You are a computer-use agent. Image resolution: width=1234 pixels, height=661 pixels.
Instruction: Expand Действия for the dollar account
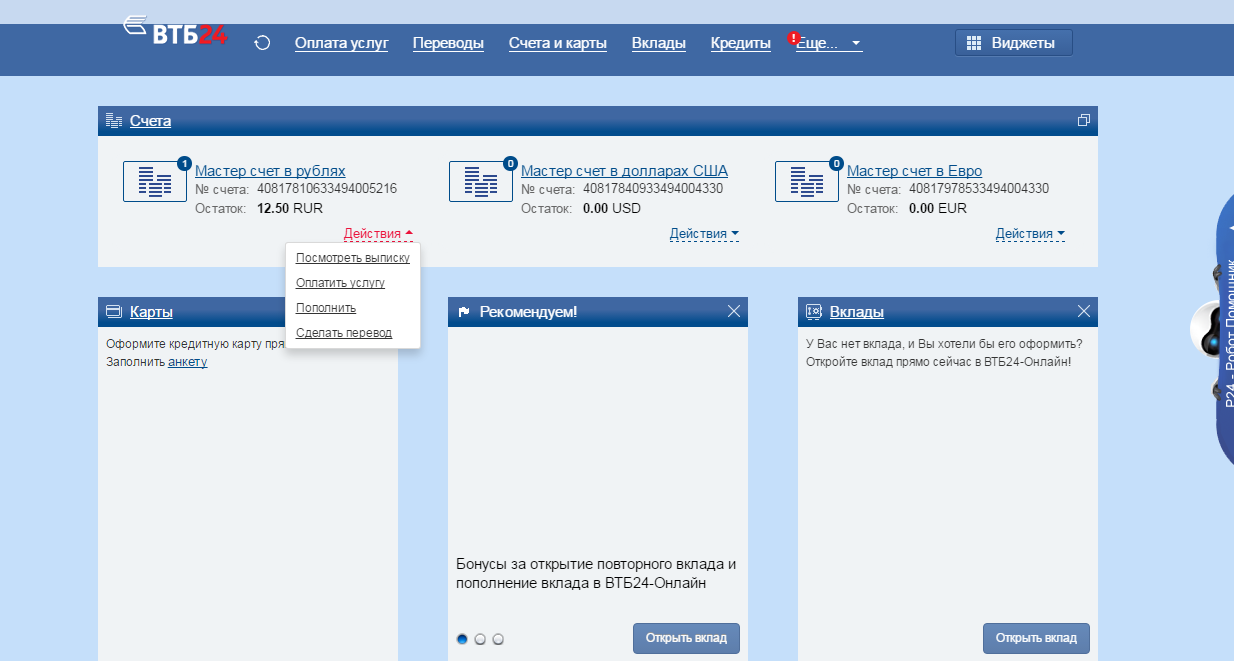tap(704, 234)
